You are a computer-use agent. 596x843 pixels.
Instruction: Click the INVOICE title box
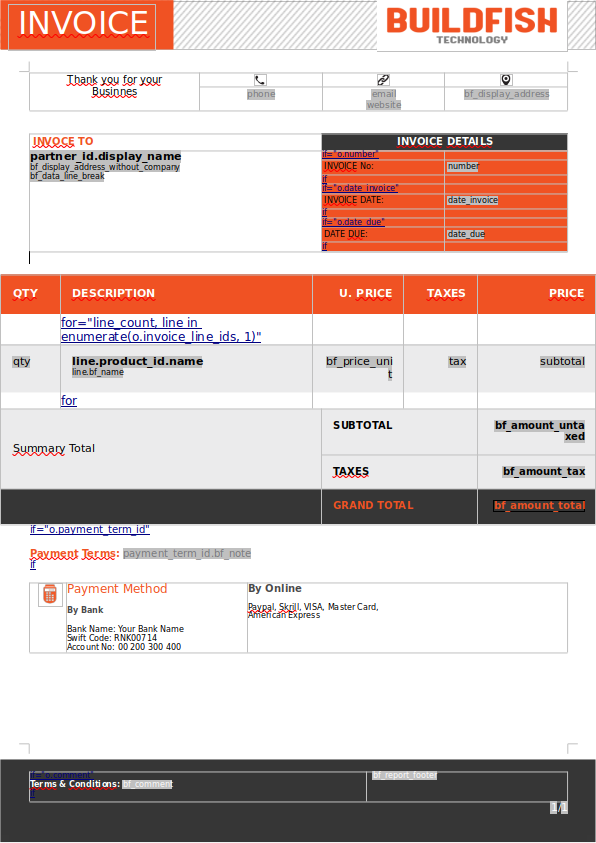[x=82, y=26]
